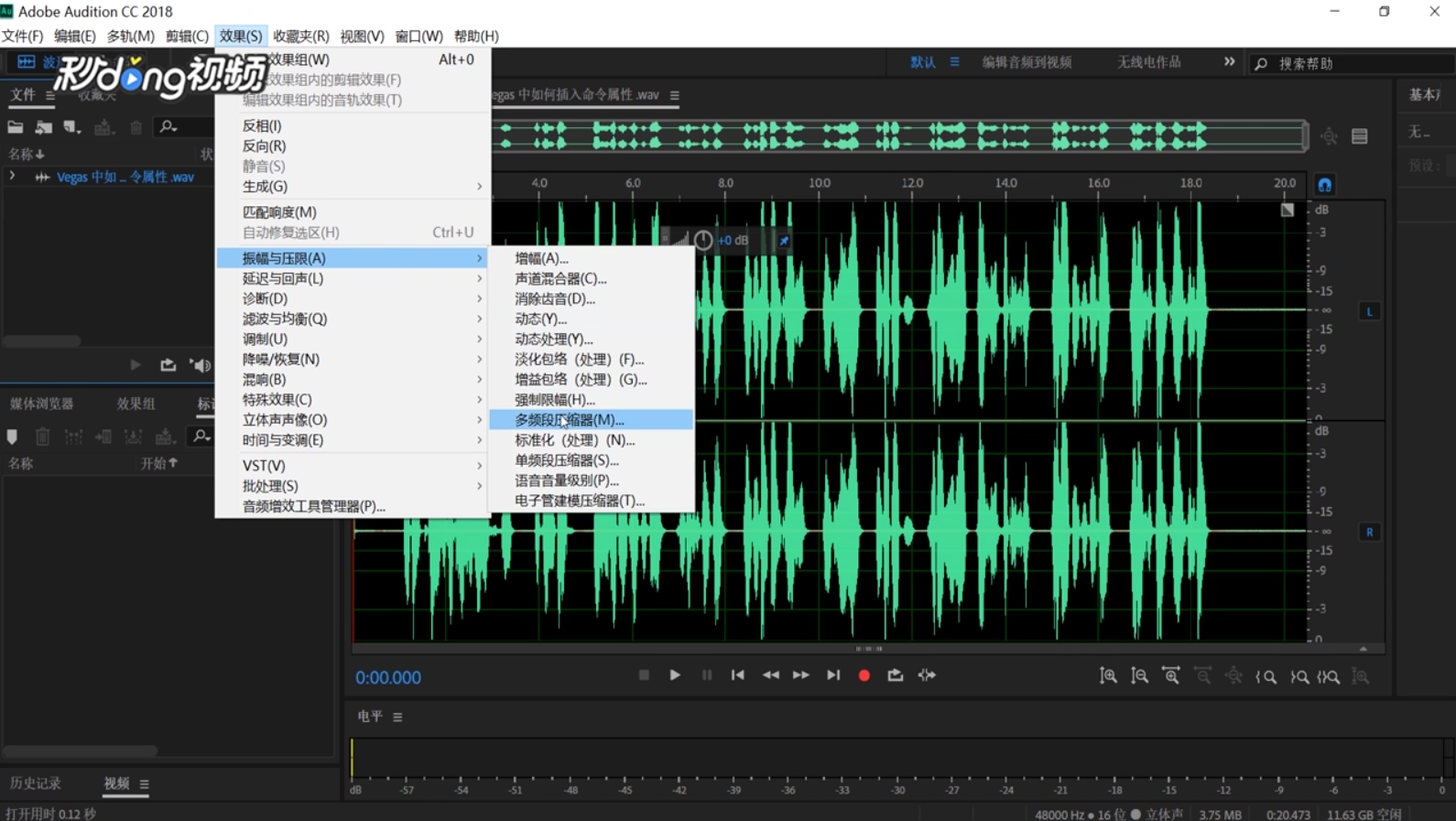The width and height of the screenshot is (1456, 821).
Task: Toggle Loop Playback in transport
Action: coord(896,675)
